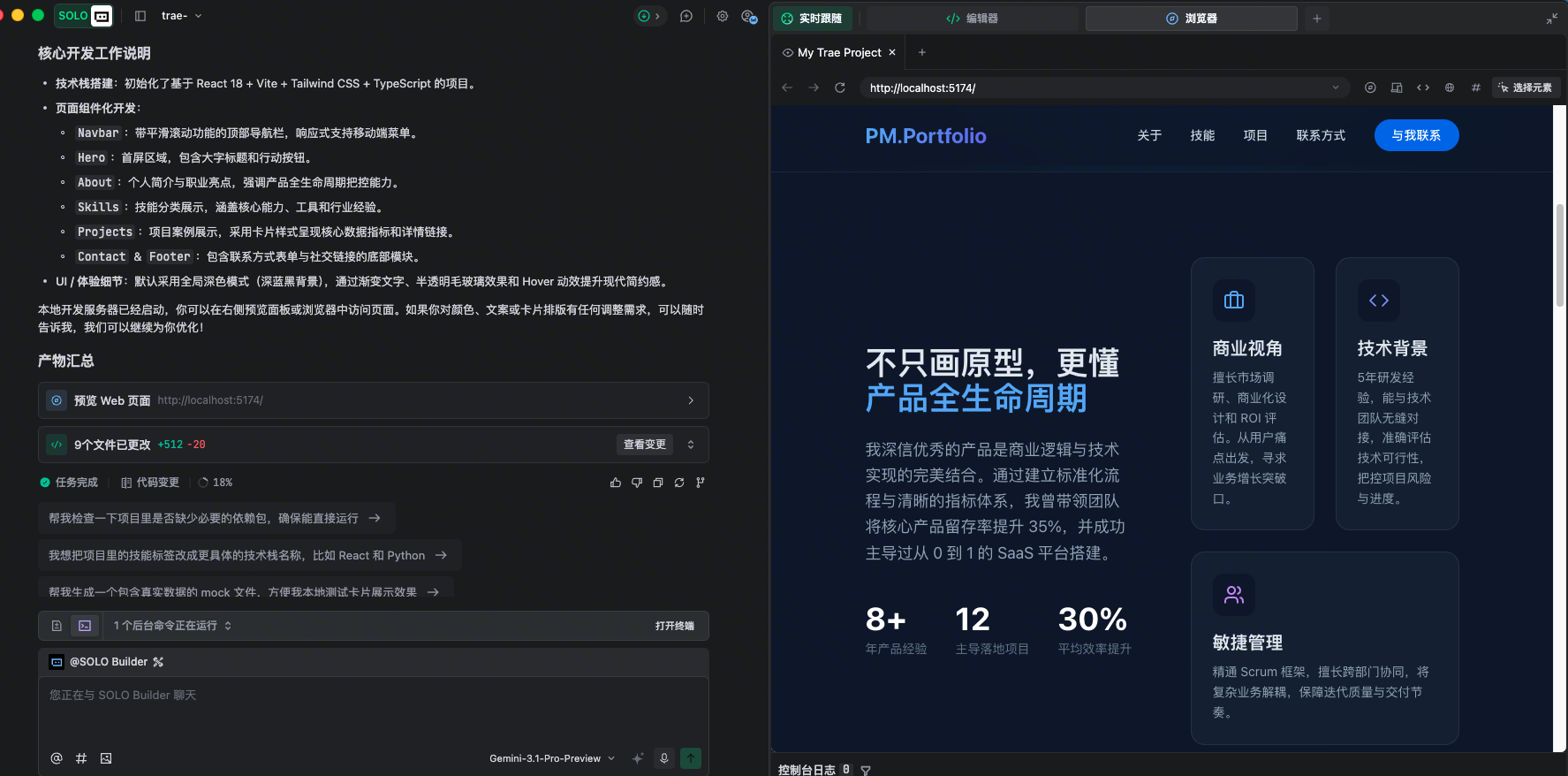This screenshot has height=776, width=1568.
Task: Switch to the 浏览器 browser tab
Action: [1191, 19]
